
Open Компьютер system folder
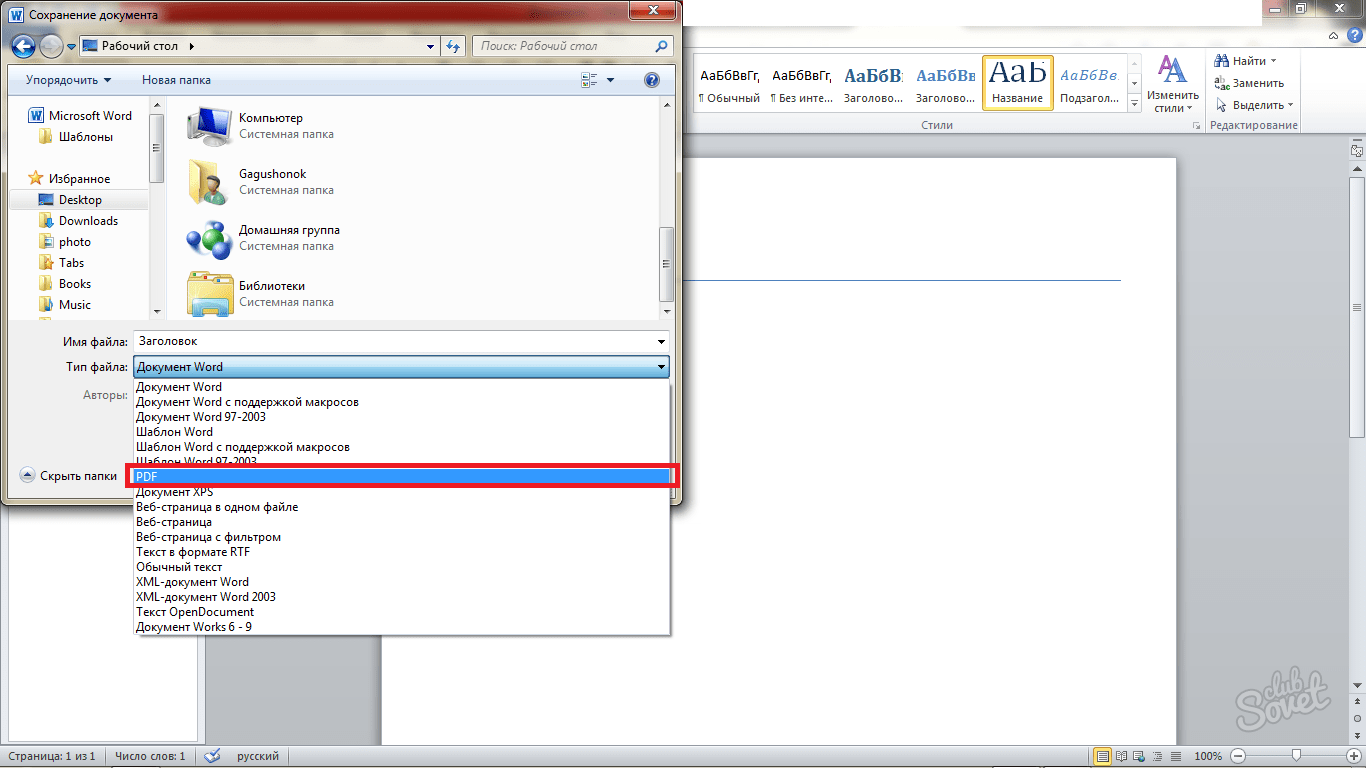pos(270,125)
